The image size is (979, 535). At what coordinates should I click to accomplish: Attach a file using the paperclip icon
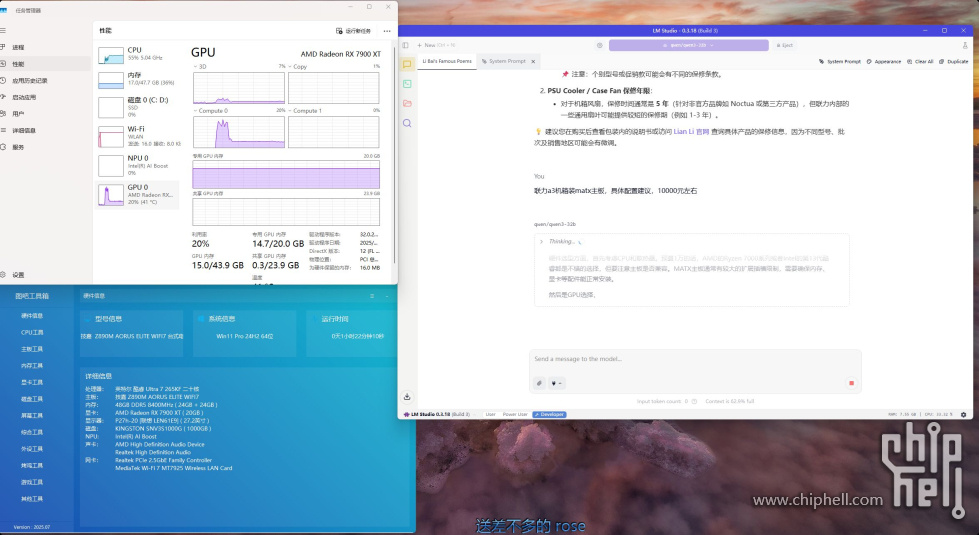(539, 383)
